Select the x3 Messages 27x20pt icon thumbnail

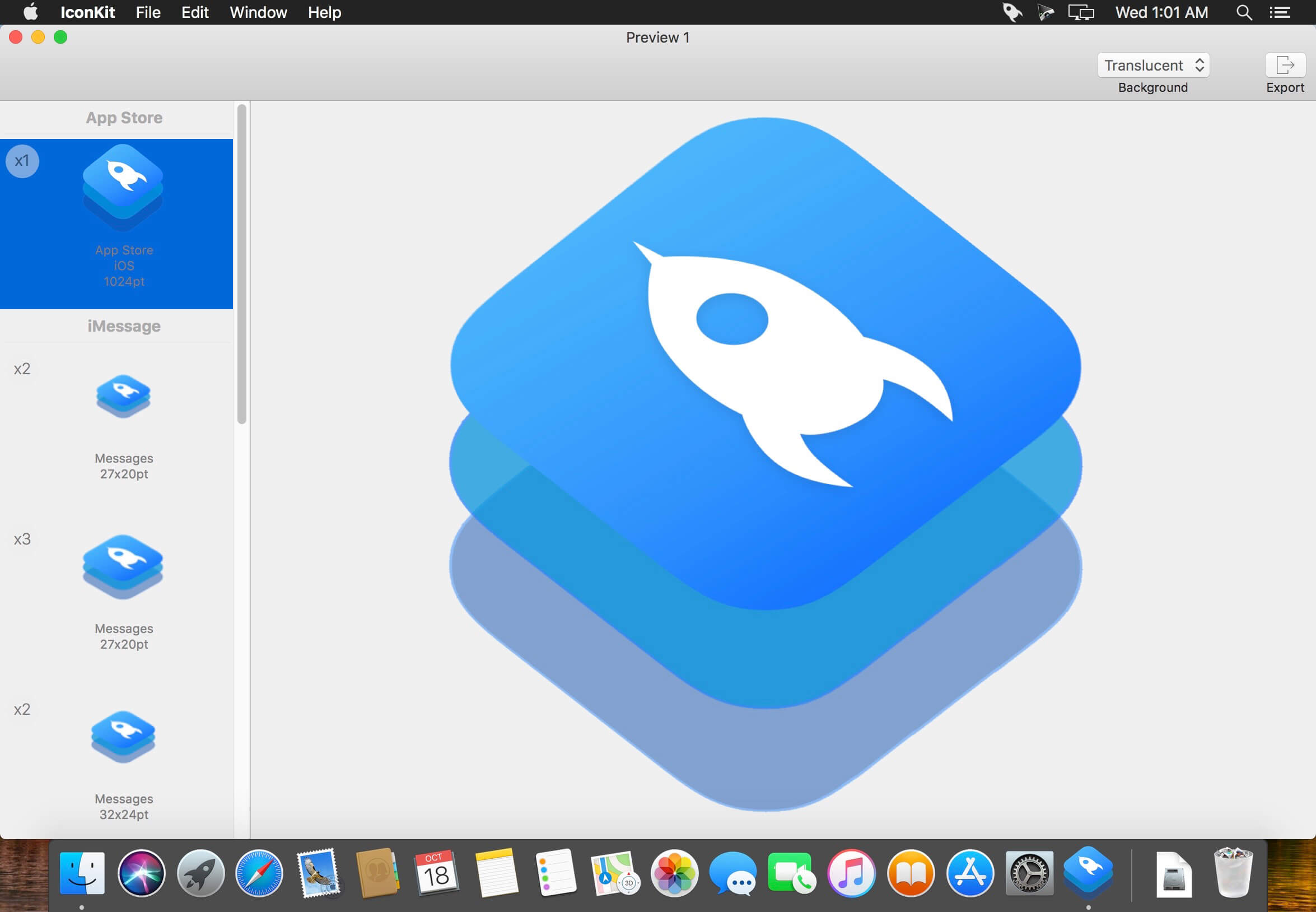click(123, 567)
